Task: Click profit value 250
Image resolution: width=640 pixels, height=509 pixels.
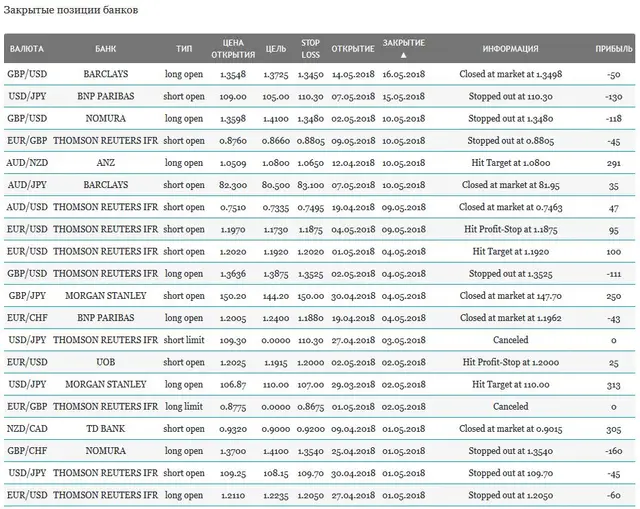Action: pos(613,296)
